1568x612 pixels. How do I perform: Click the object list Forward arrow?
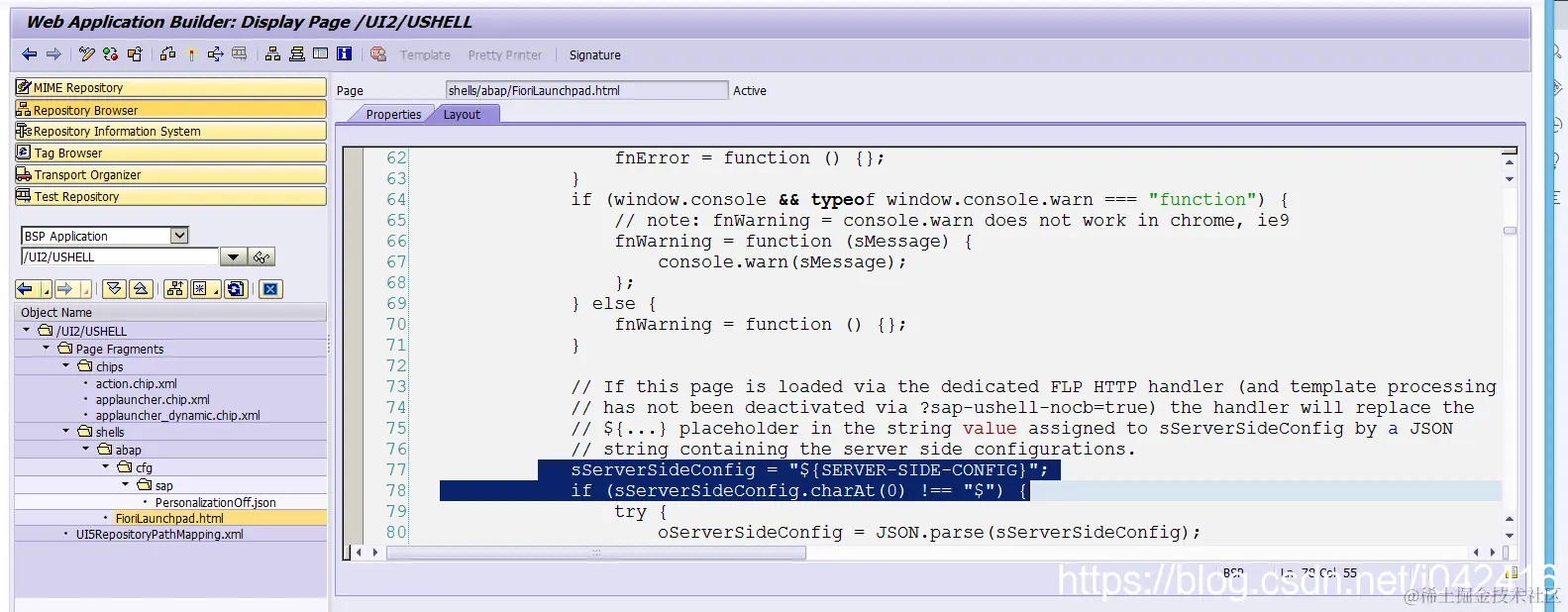64,289
